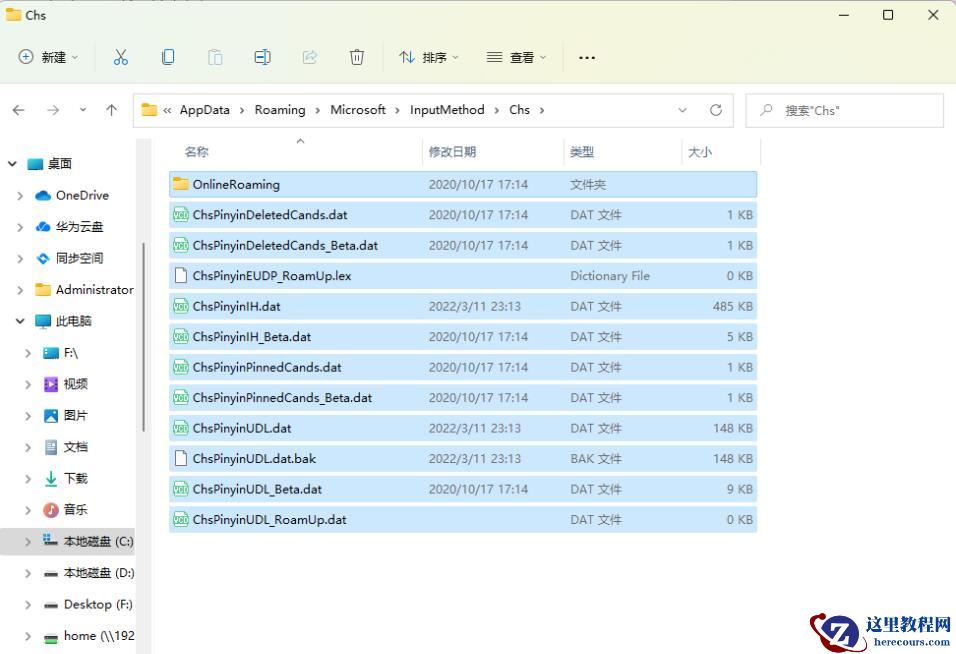Click inside the search 'Chs' box
Image resolution: width=956 pixels, height=654 pixels.
(845, 110)
